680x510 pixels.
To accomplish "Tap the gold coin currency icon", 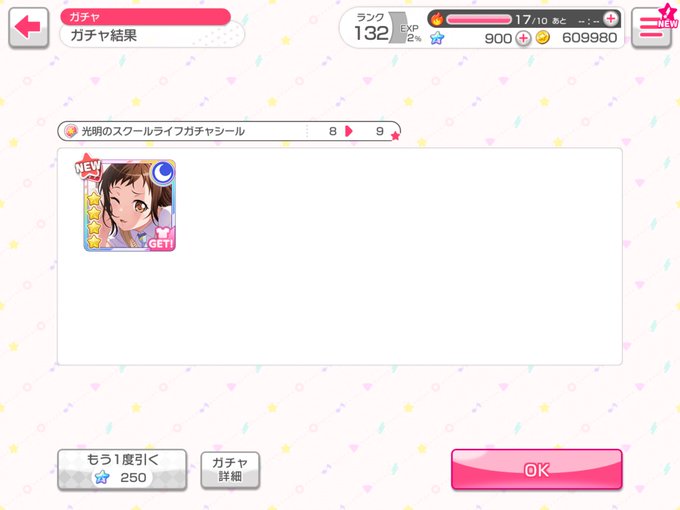I will click(543, 38).
